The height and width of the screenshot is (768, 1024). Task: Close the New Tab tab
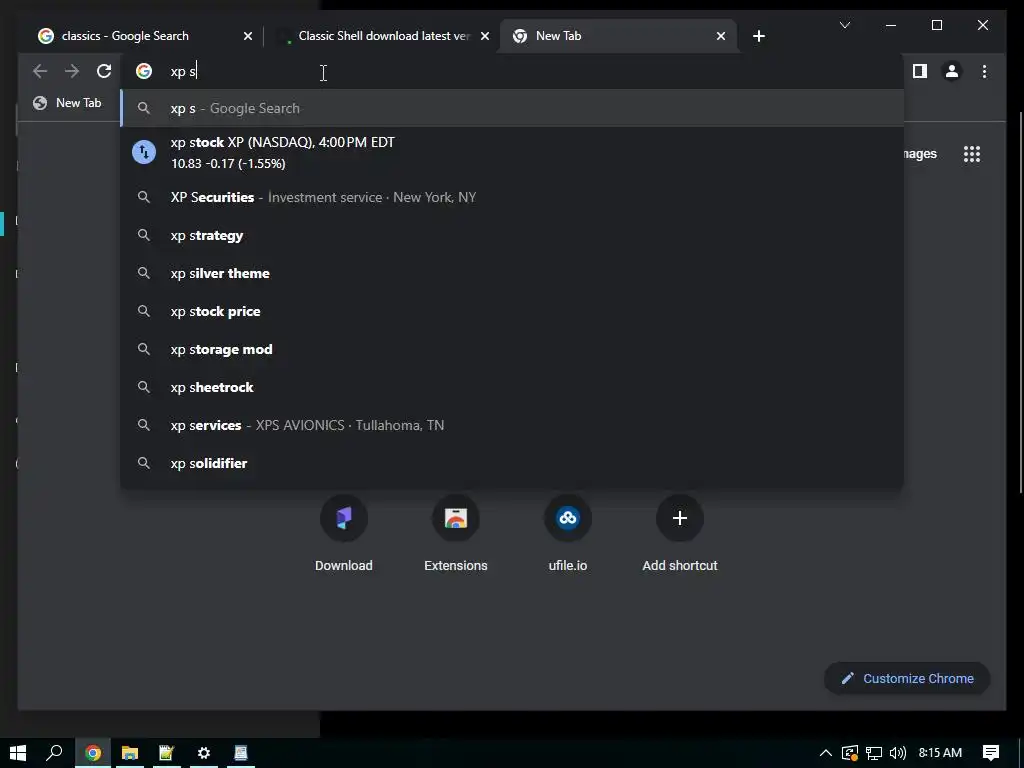[720, 36]
